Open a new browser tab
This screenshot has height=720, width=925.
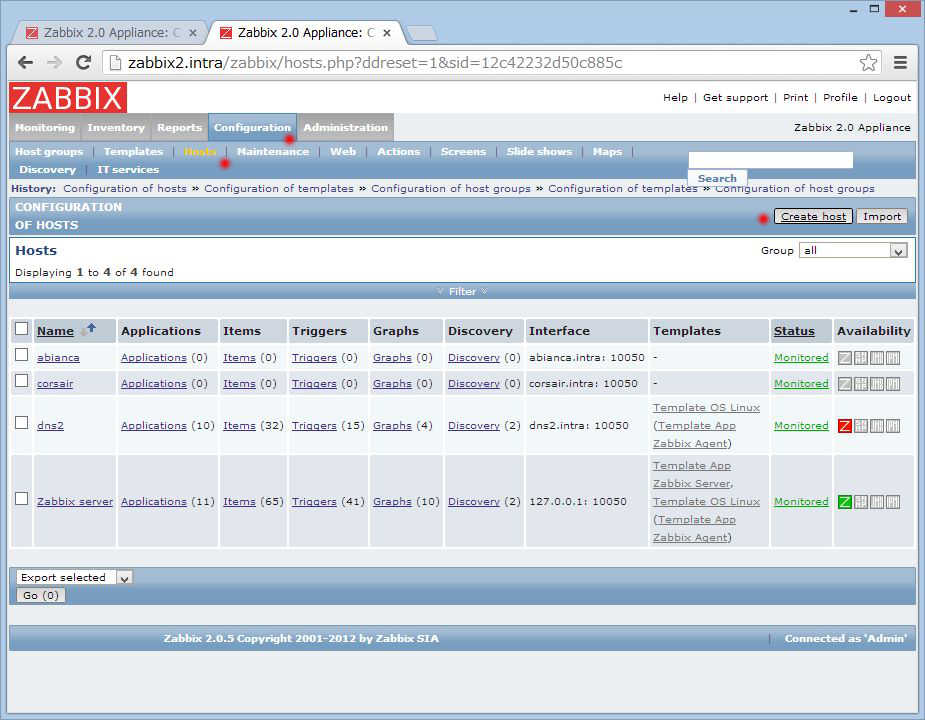(x=422, y=34)
